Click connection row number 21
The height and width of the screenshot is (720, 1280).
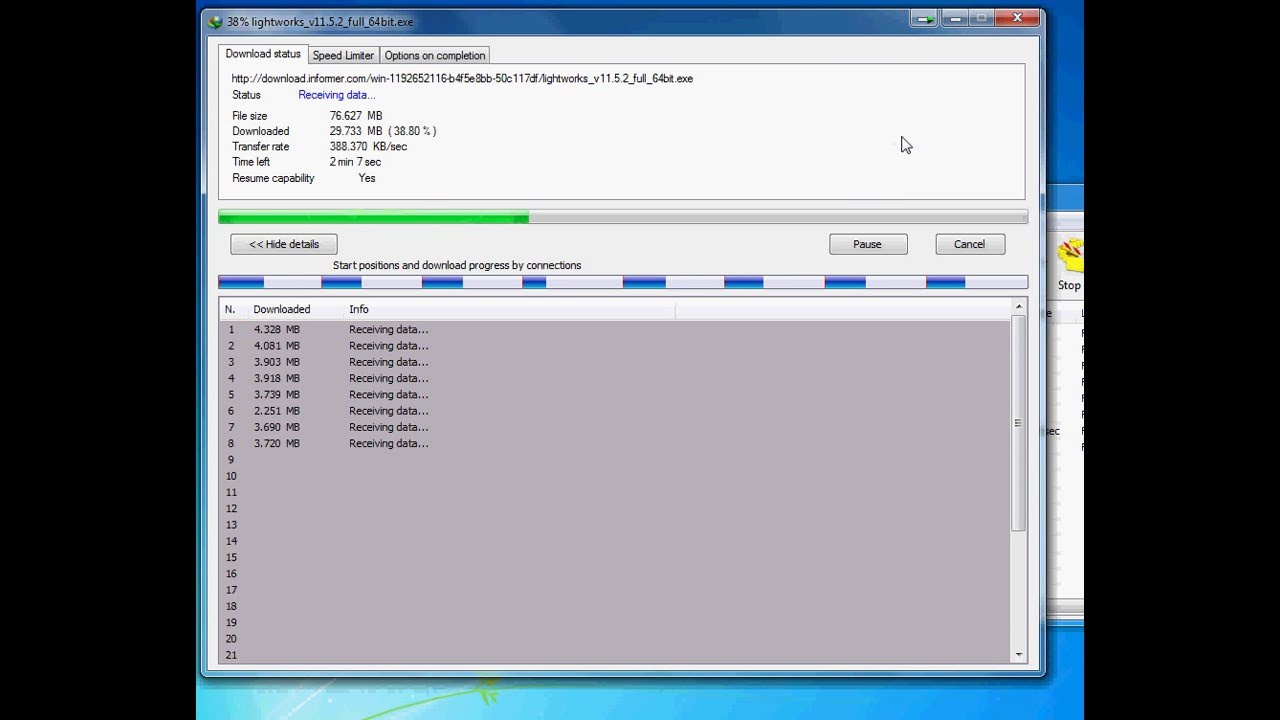[x=615, y=655]
